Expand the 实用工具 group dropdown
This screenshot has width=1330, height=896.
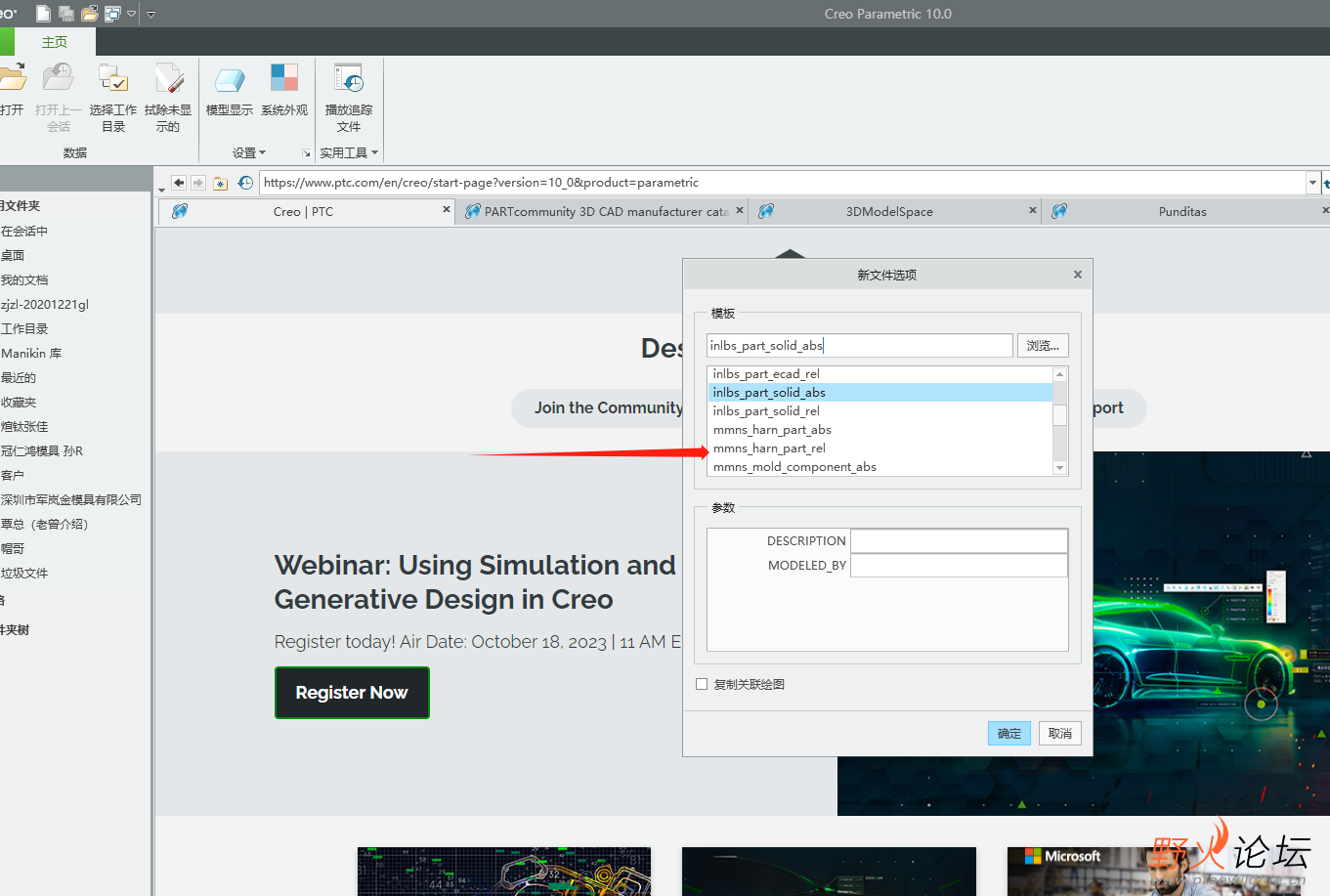[x=349, y=152]
